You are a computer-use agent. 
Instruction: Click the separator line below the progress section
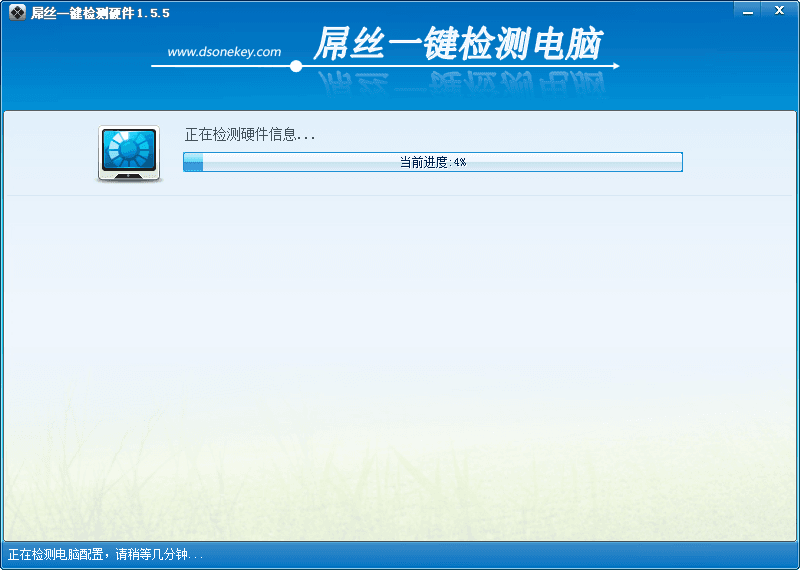coord(400,195)
